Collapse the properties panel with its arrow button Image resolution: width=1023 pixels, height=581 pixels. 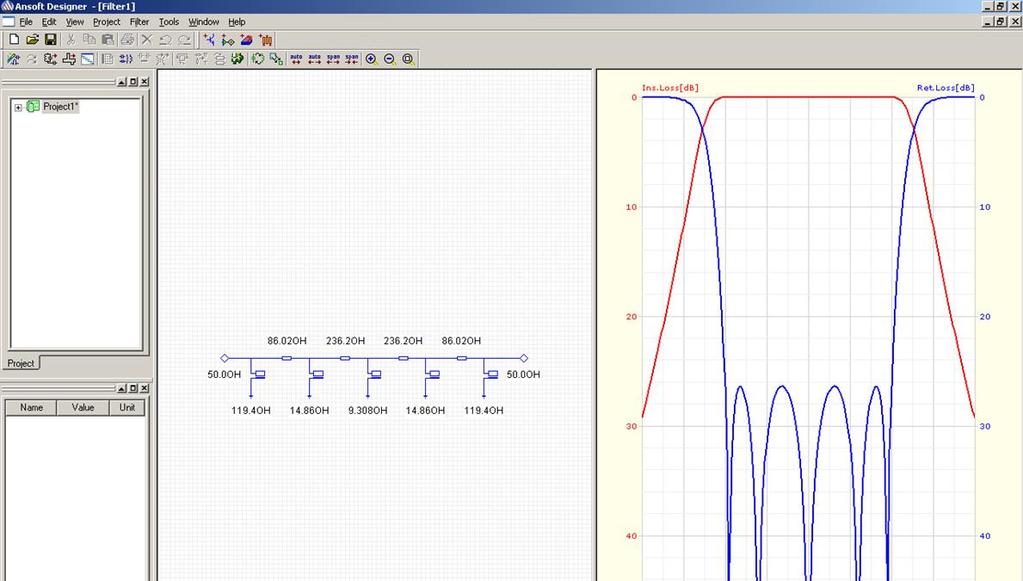(x=121, y=388)
